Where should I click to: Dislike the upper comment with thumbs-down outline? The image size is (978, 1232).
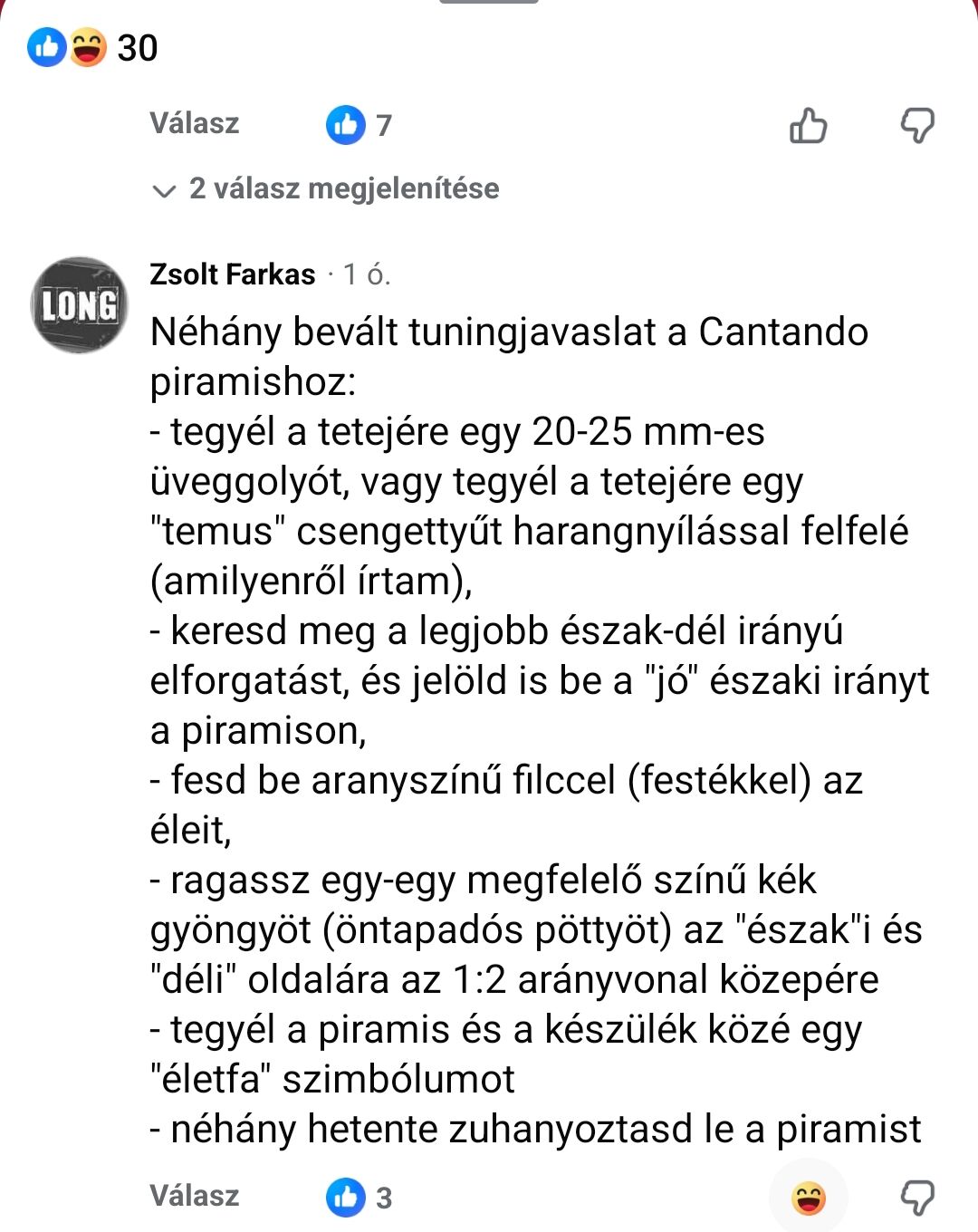(x=916, y=125)
